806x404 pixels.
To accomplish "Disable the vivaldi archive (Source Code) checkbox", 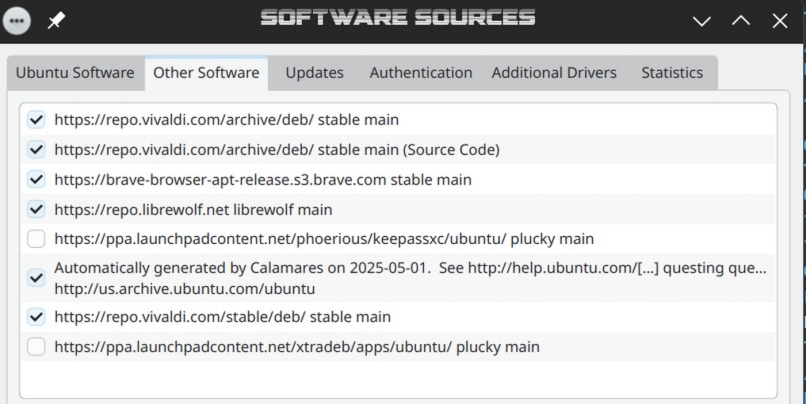I will (36, 150).
